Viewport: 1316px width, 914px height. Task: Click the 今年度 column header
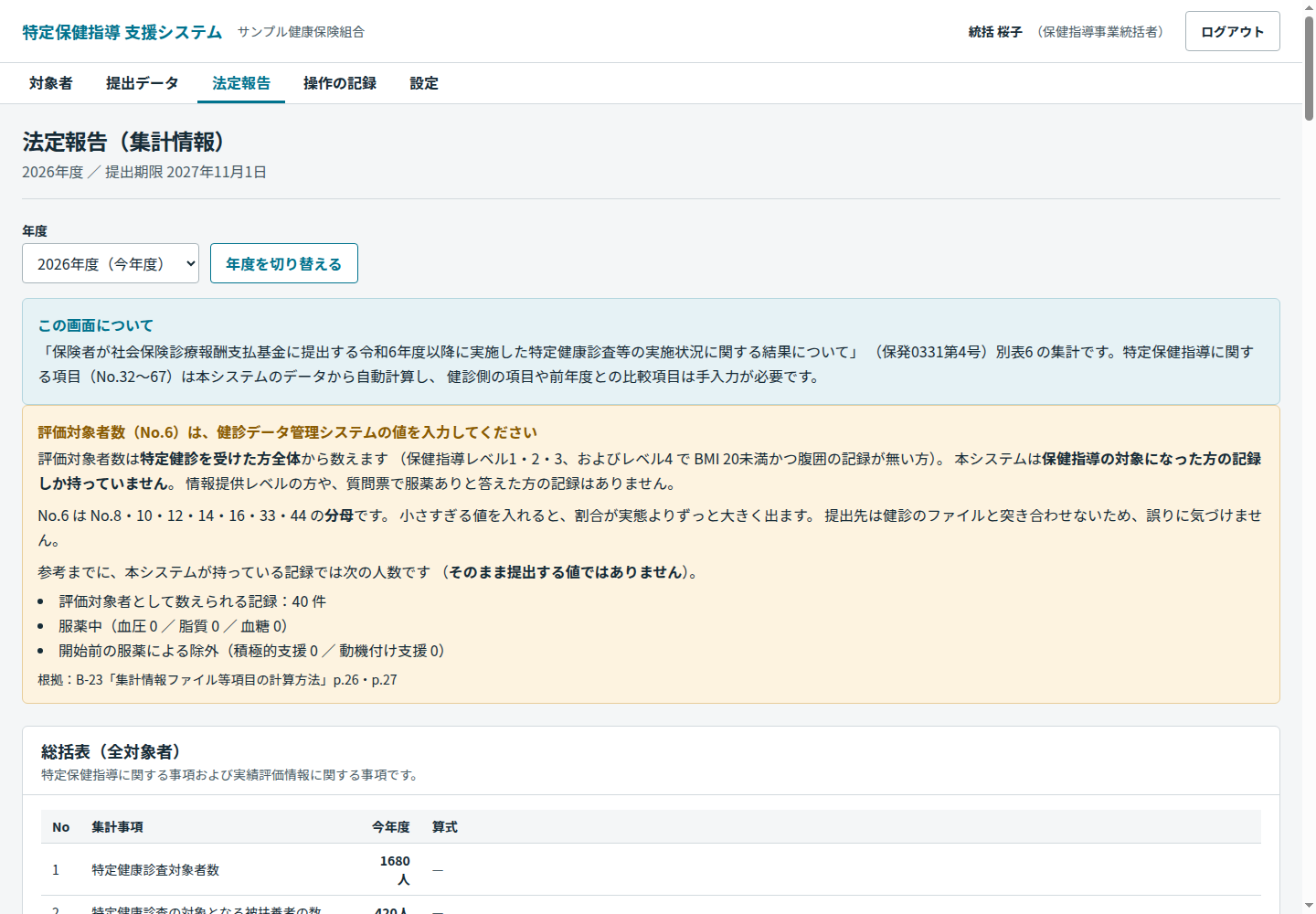(x=391, y=827)
